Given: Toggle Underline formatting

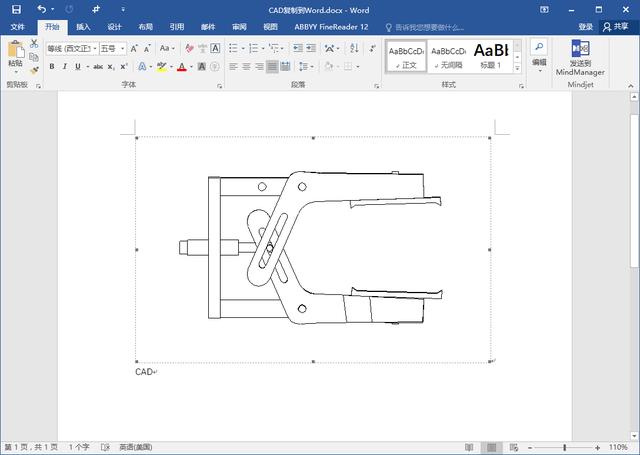Looking at the screenshot, I should 79,67.
